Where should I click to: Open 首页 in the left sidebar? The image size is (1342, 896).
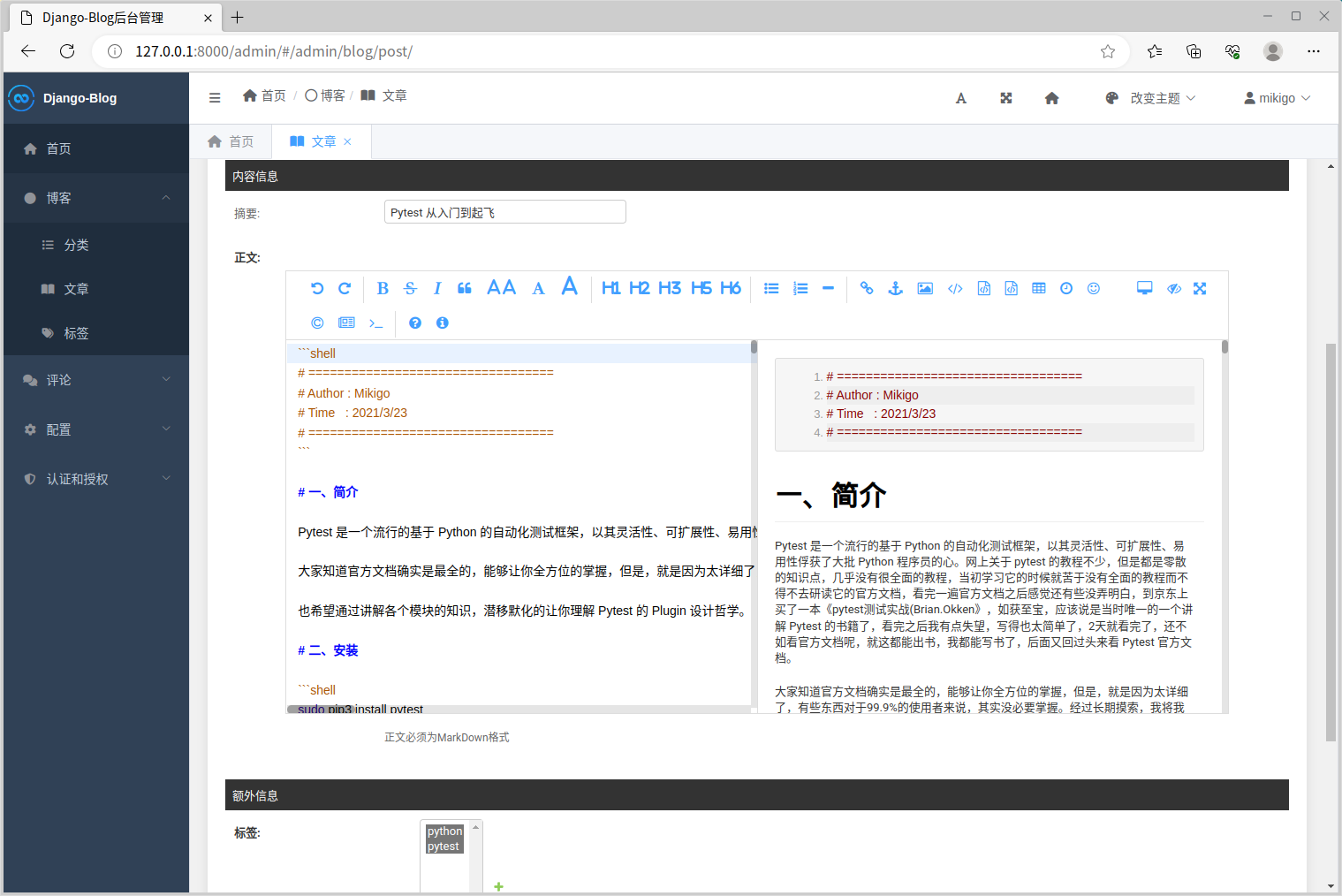tap(96, 148)
